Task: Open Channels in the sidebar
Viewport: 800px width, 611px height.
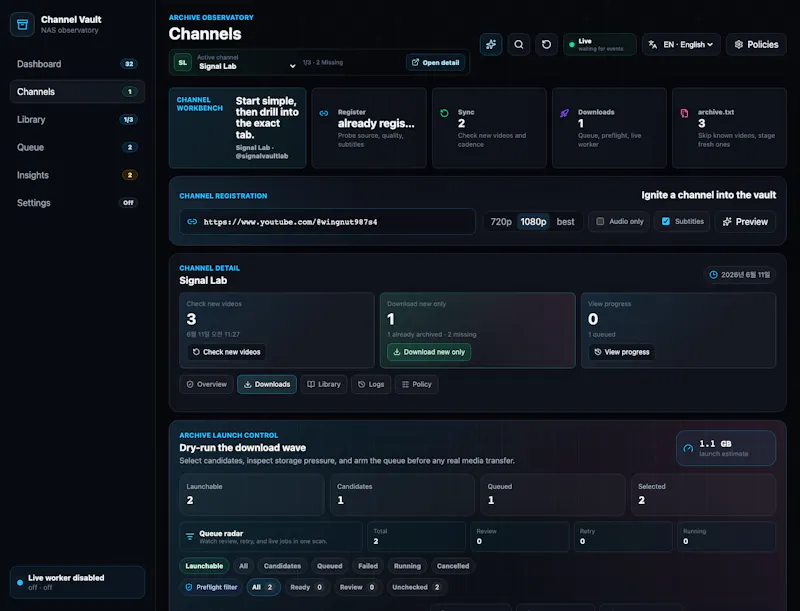Action: (x=77, y=92)
